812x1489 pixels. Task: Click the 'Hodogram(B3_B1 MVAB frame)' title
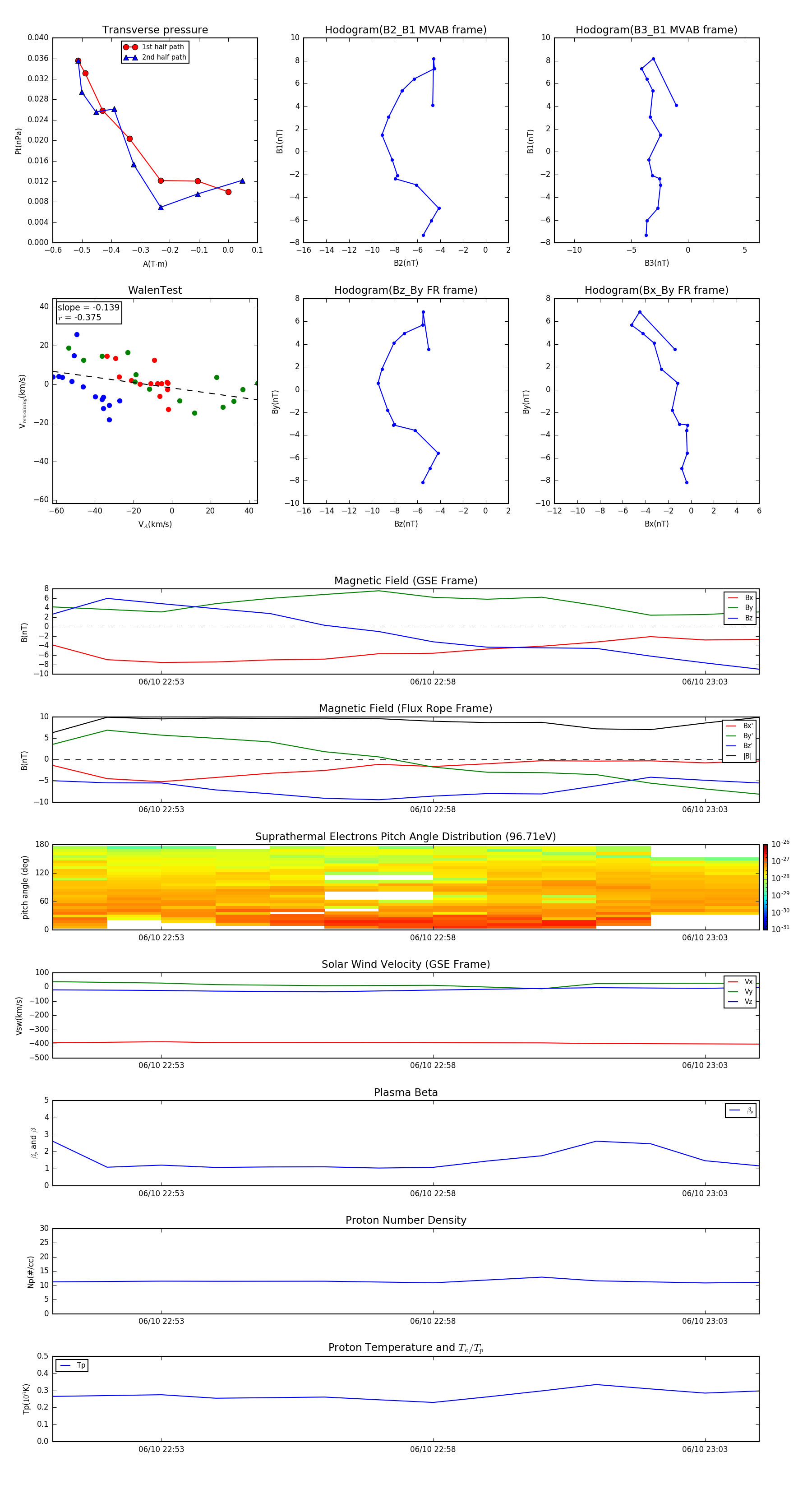point(656,30)
